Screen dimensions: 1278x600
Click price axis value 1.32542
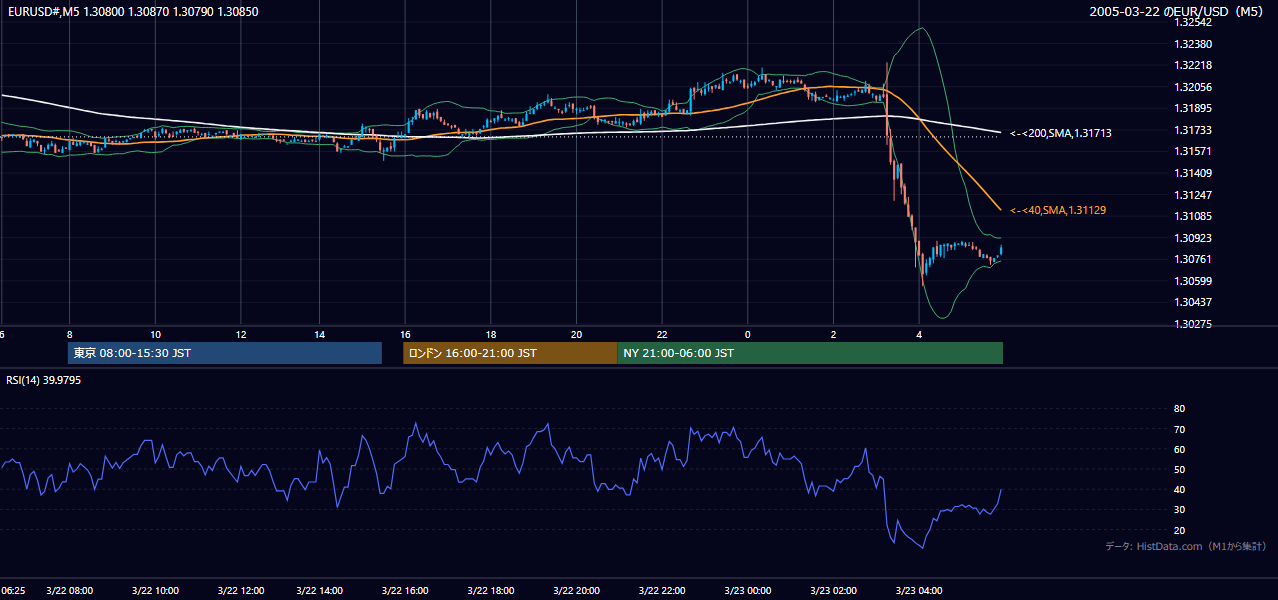1193,22
